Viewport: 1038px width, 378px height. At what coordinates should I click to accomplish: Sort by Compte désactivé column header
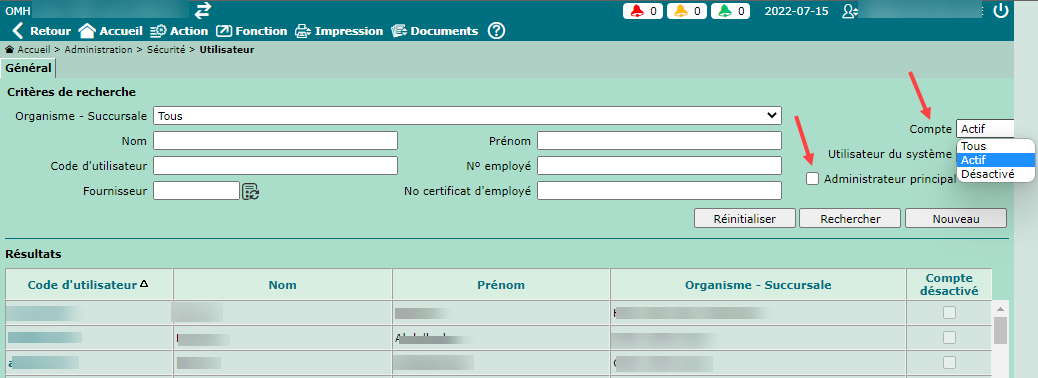coord(949,285)
